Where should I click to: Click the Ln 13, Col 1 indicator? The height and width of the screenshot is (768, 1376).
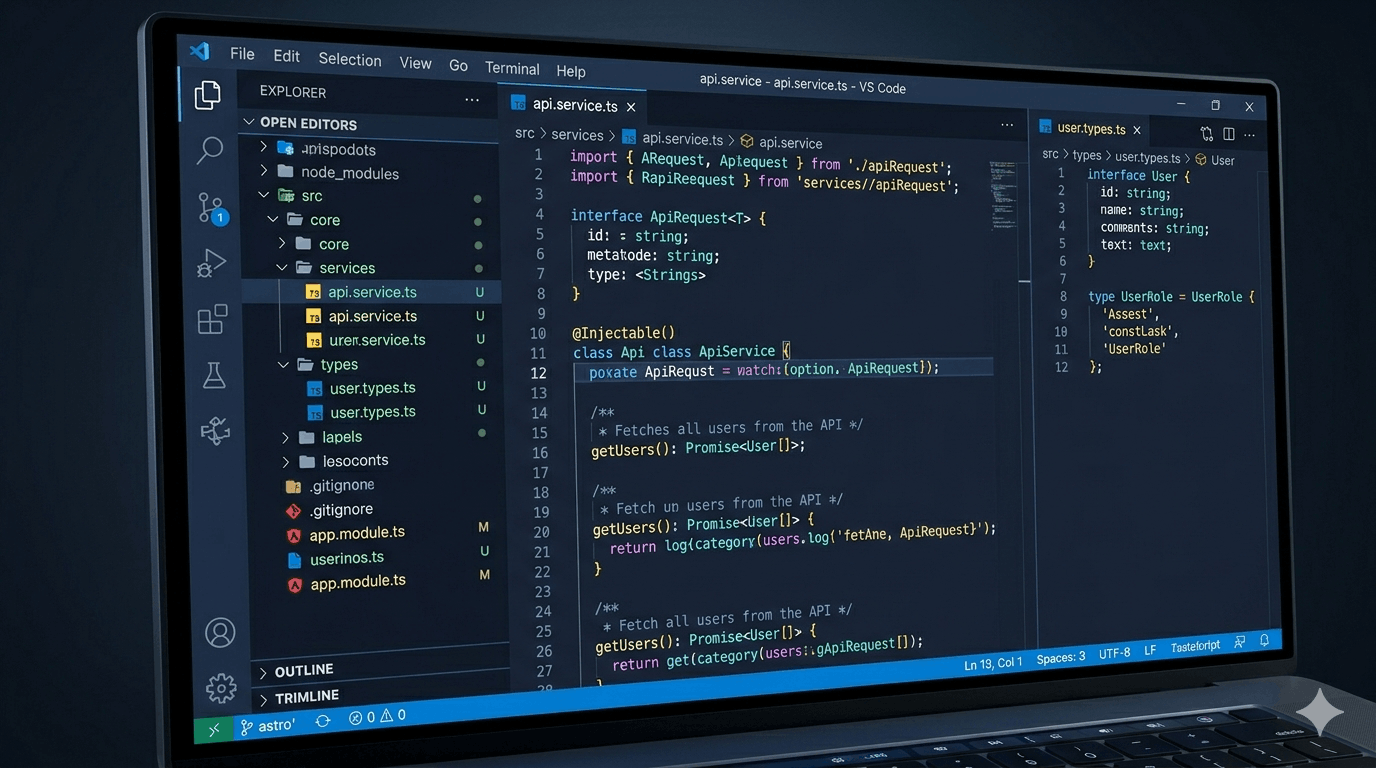tap(991, 661)
